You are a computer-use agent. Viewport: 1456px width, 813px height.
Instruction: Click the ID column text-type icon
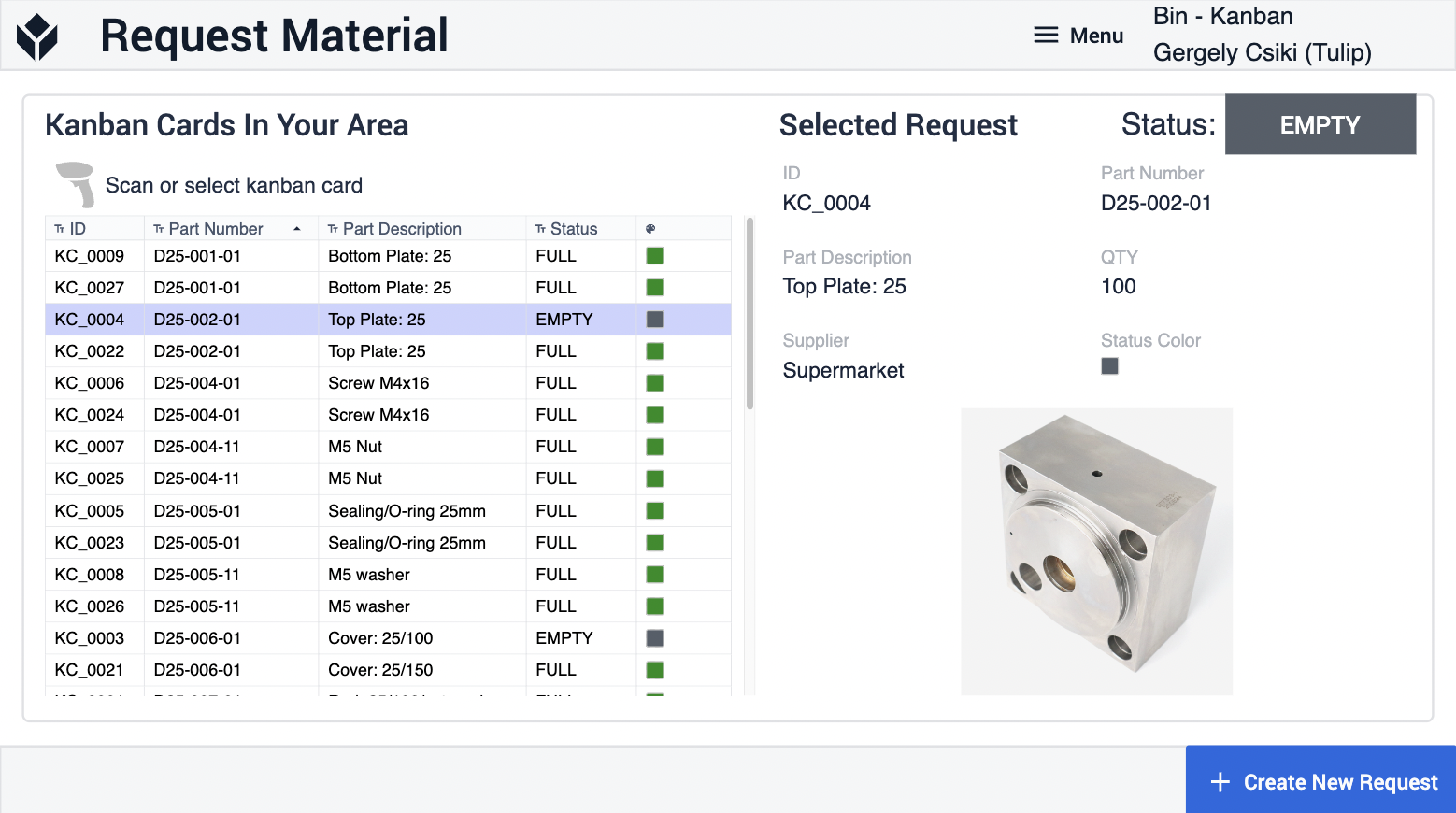(60, 229)
